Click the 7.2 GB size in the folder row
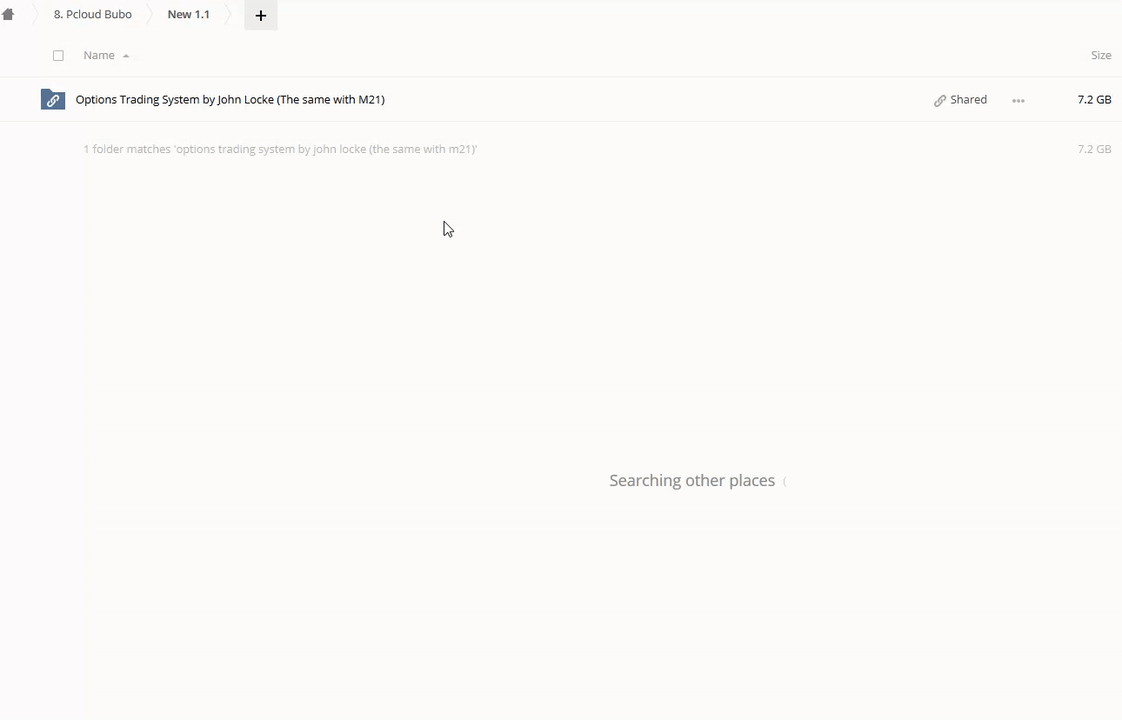 (x=1094, y=100)
